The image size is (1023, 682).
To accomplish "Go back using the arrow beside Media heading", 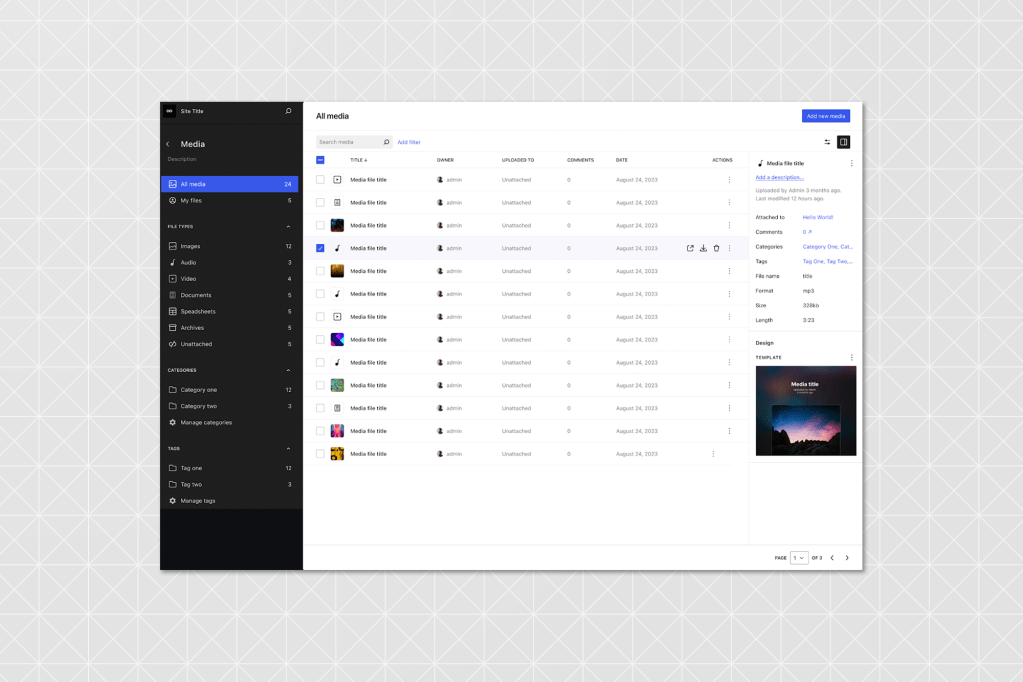I will coord(168,144).
